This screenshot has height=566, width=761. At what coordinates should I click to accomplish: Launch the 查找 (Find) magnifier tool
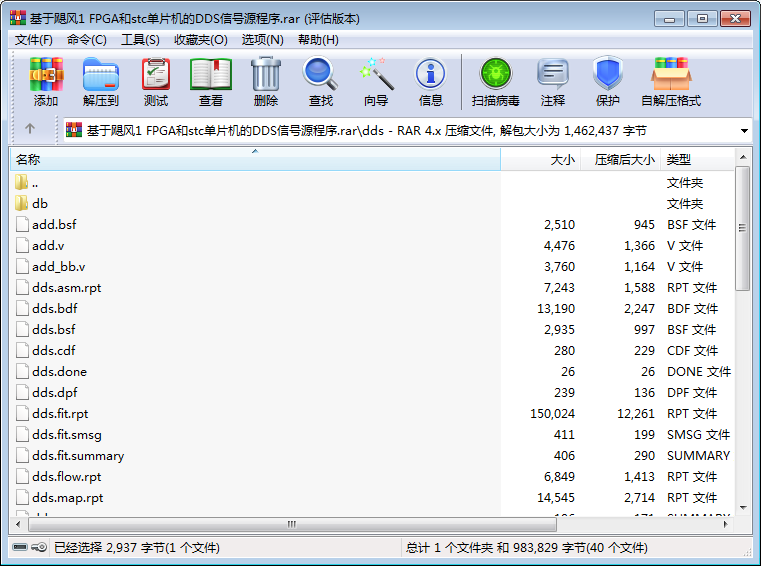click(x=321, y=82)
